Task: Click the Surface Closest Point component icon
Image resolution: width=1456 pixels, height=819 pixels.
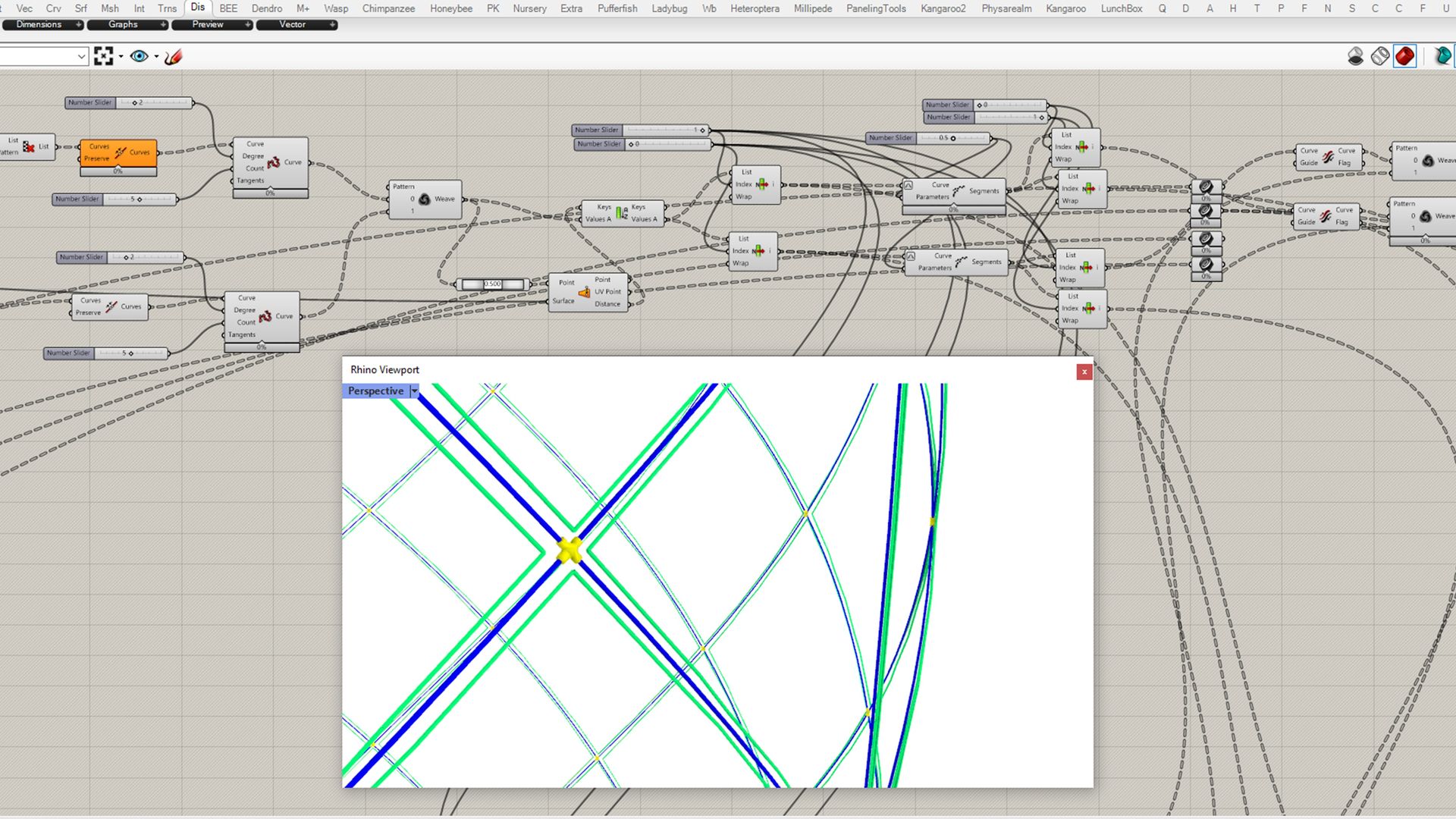Action: [584, 292]
